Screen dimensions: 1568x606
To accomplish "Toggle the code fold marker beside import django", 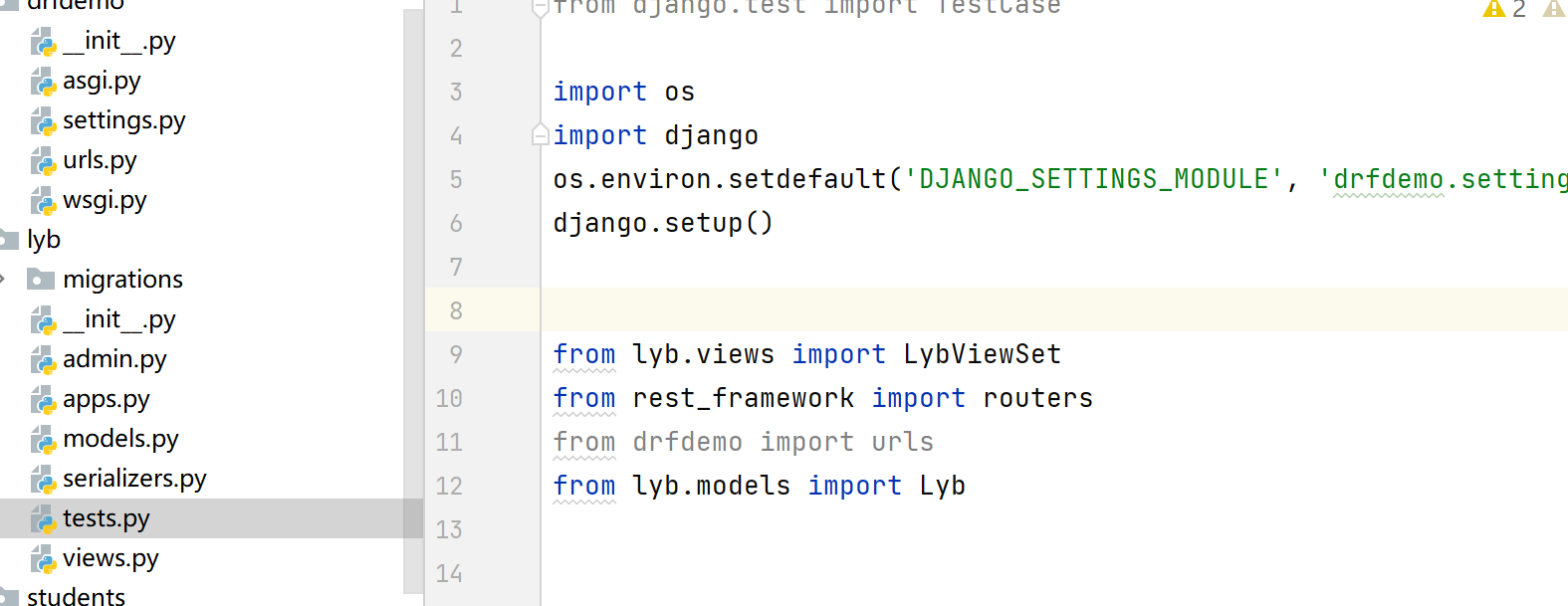I will [541, 134].
